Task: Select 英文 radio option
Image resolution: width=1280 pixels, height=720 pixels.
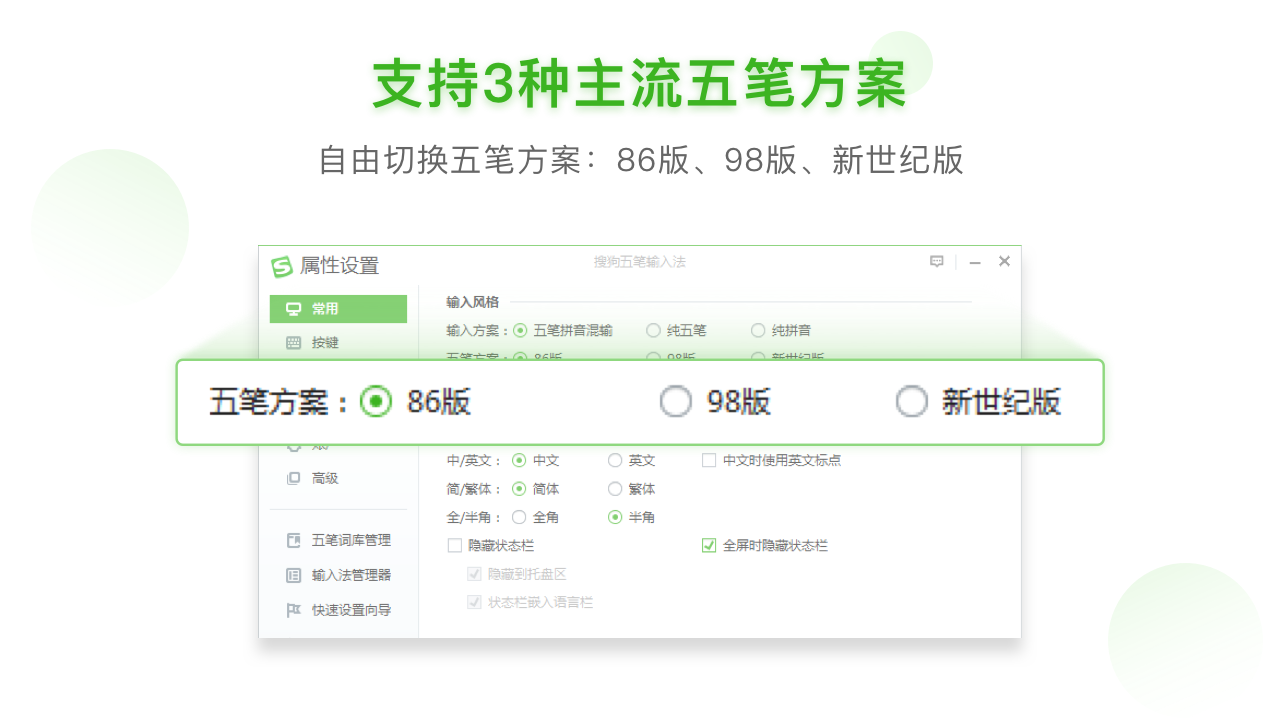Action: click(615, 461)
